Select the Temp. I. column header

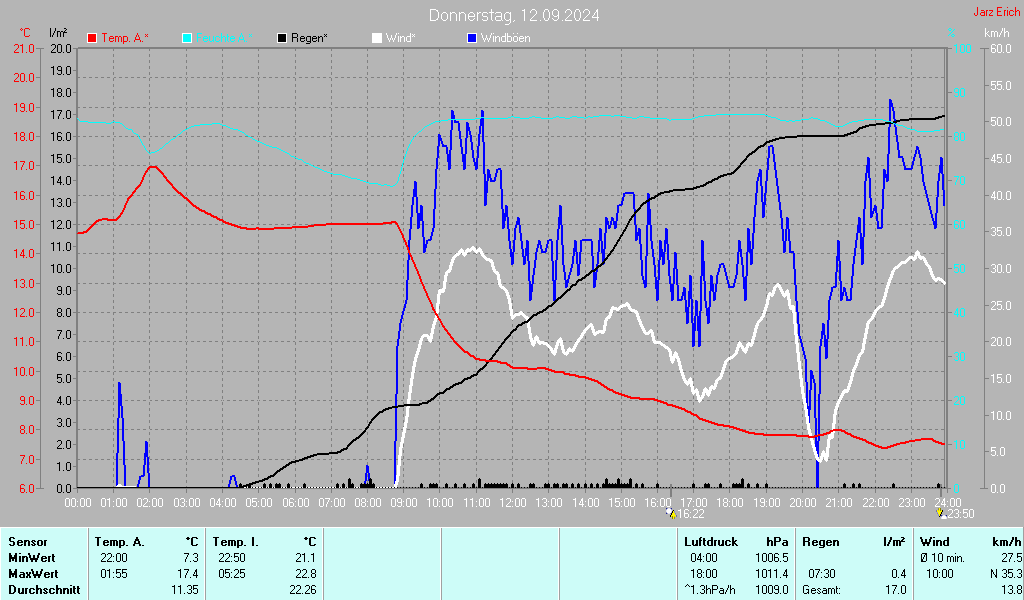point(236,541)
